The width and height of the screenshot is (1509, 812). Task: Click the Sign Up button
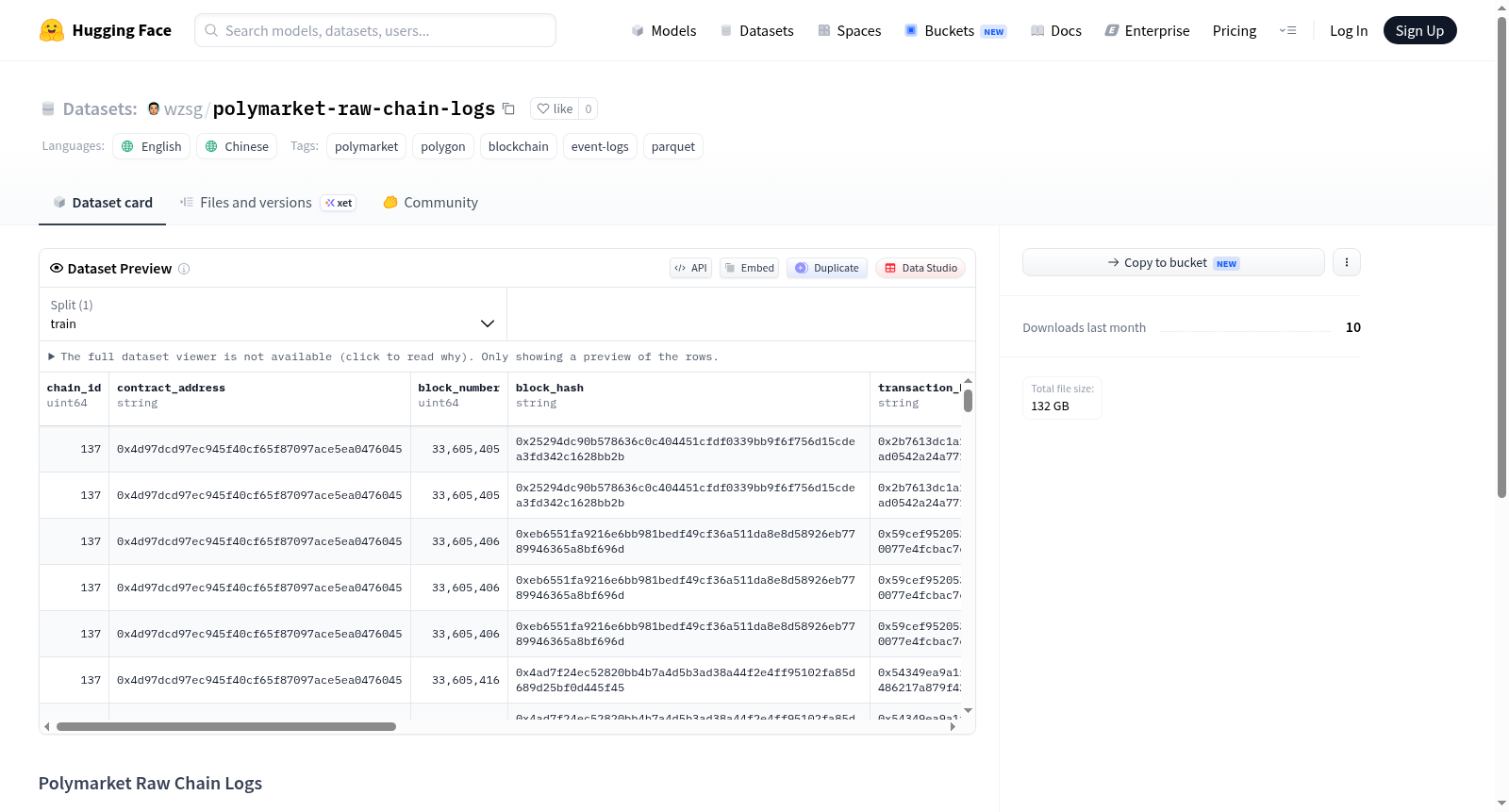(1419, 30)
